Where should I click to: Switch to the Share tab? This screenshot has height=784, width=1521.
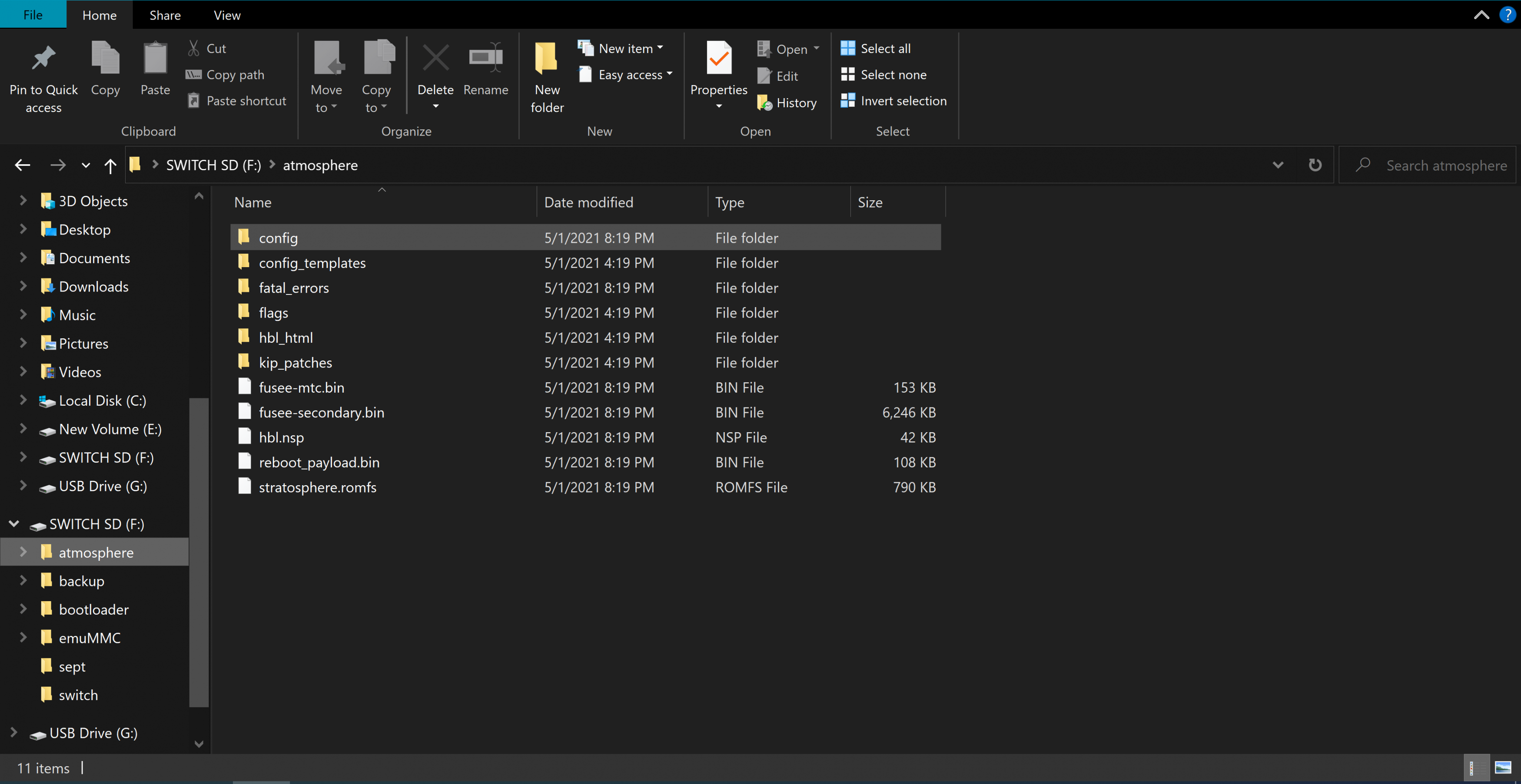click(165, 15)
